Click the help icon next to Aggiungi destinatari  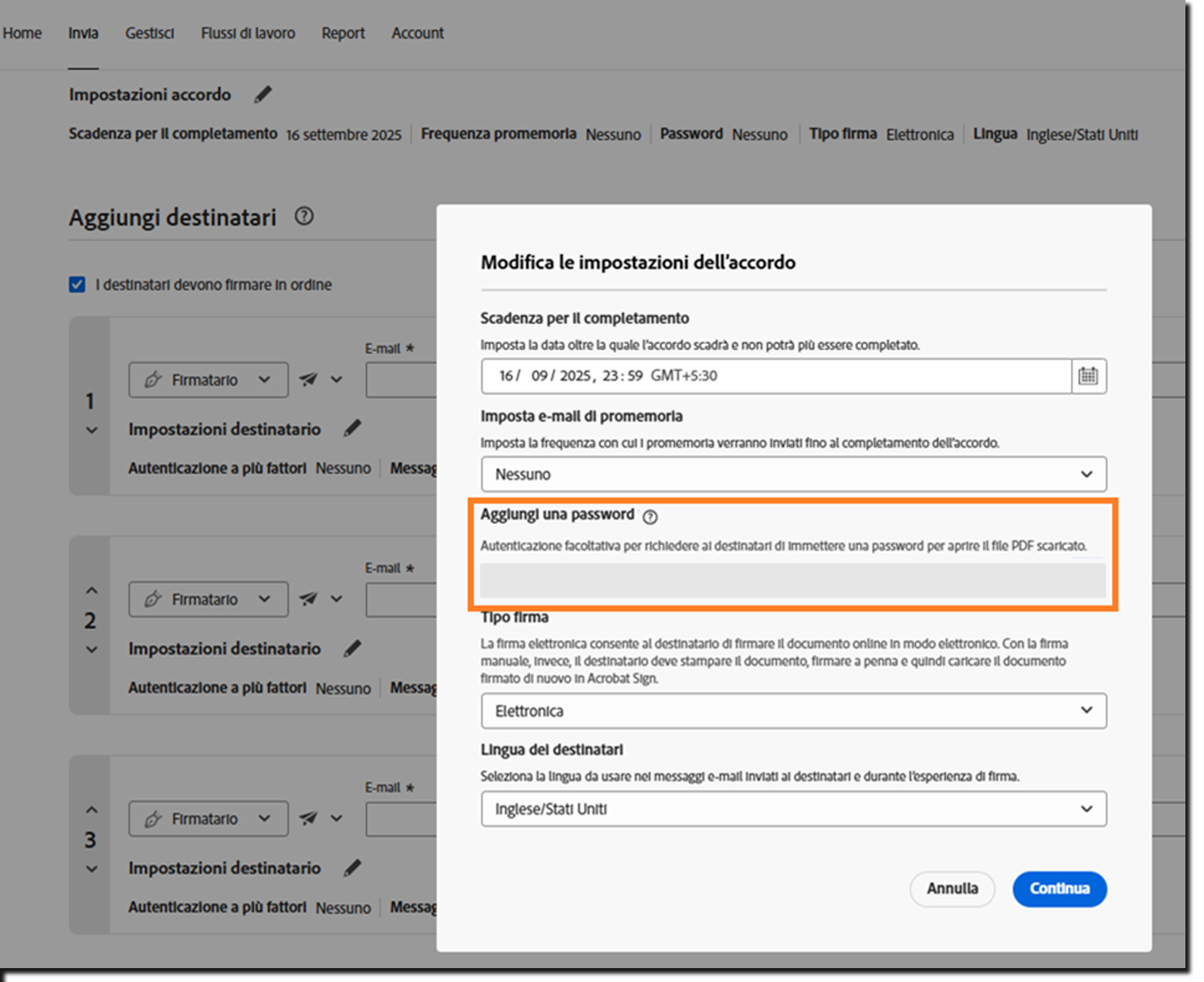304,217
